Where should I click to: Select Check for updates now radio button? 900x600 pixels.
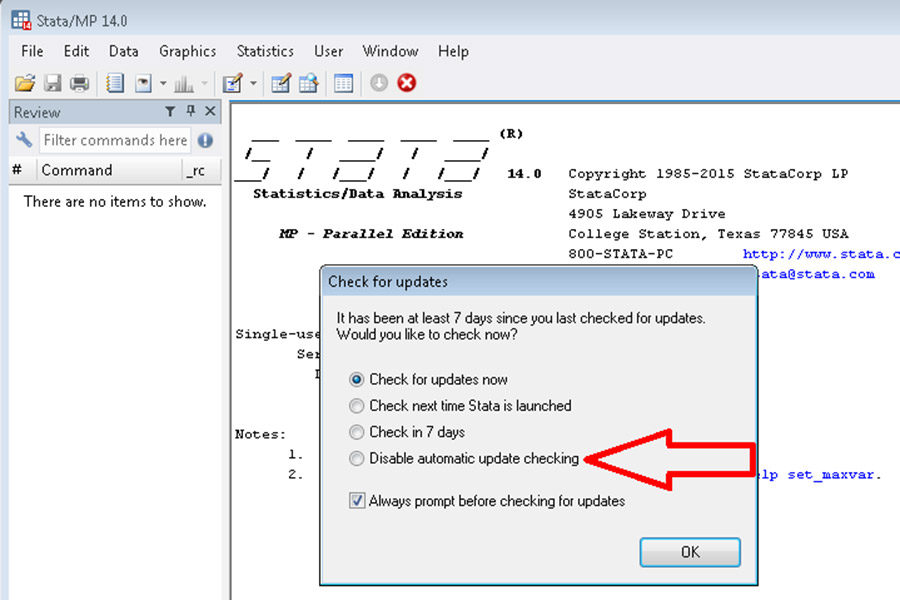click(356, 380)
